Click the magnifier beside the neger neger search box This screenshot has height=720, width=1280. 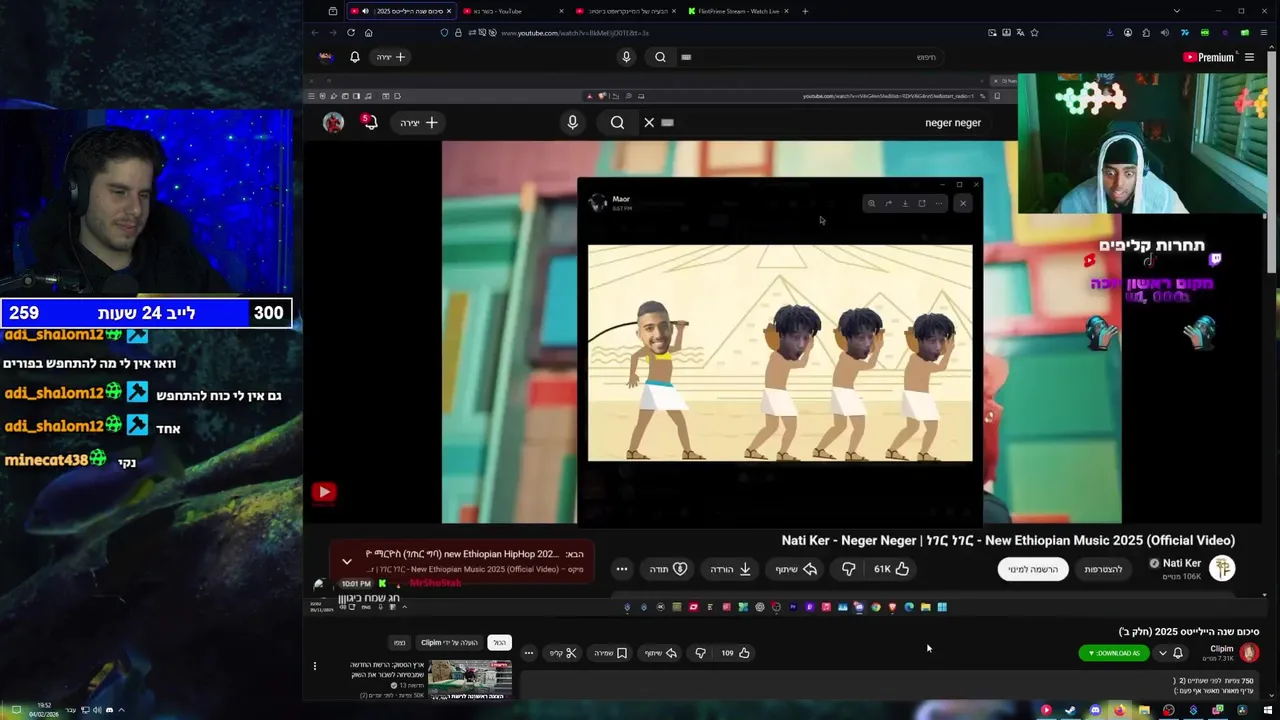(x=617, y=122)
